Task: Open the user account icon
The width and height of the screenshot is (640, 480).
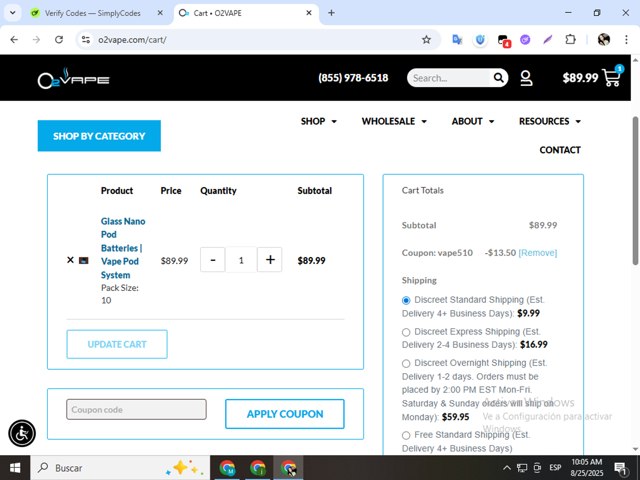Action: click(526, 78)
